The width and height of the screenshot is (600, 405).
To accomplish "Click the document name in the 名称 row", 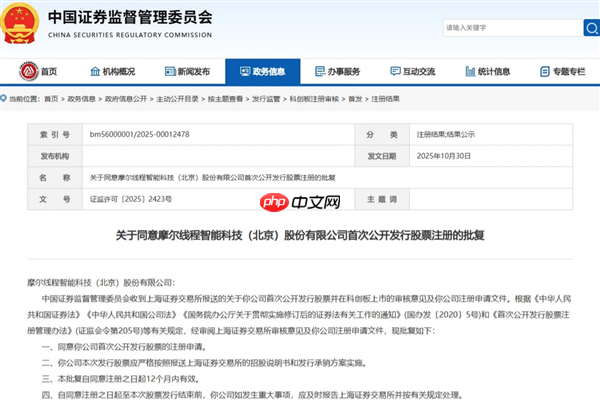I will click(x=213, y=178).
